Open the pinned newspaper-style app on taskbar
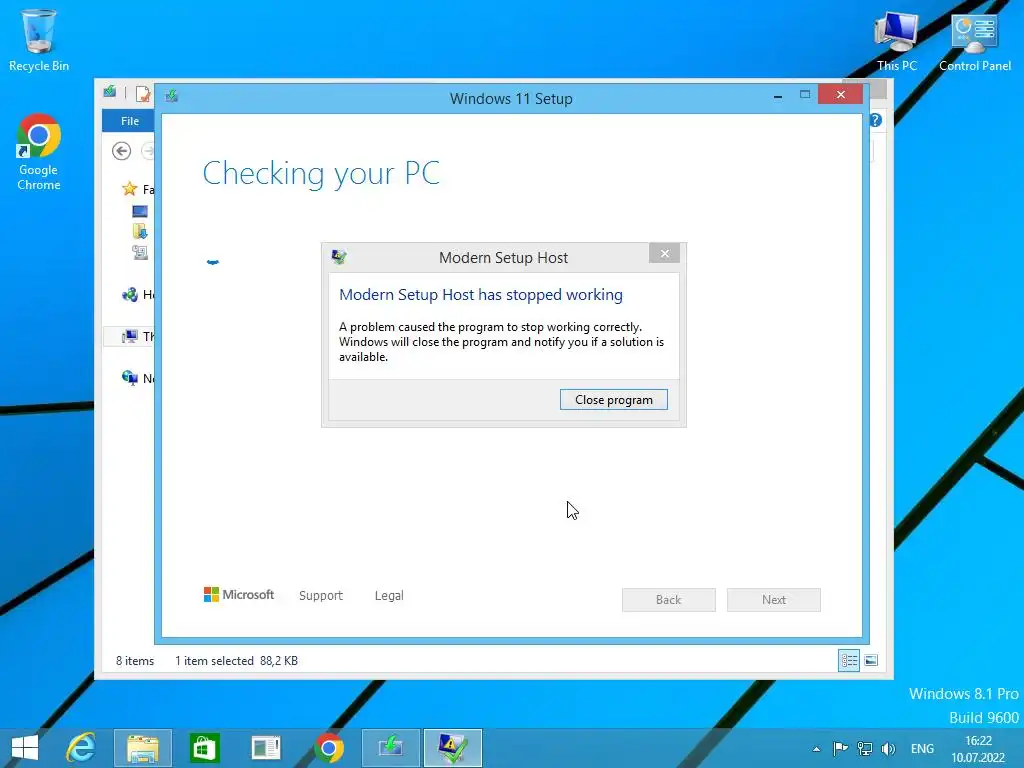 [266, 748]
